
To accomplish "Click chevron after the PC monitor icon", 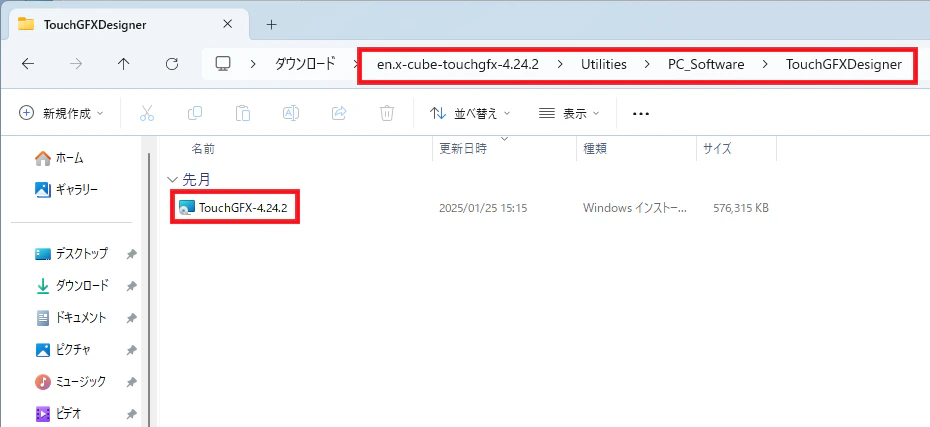I will point(253,64).
